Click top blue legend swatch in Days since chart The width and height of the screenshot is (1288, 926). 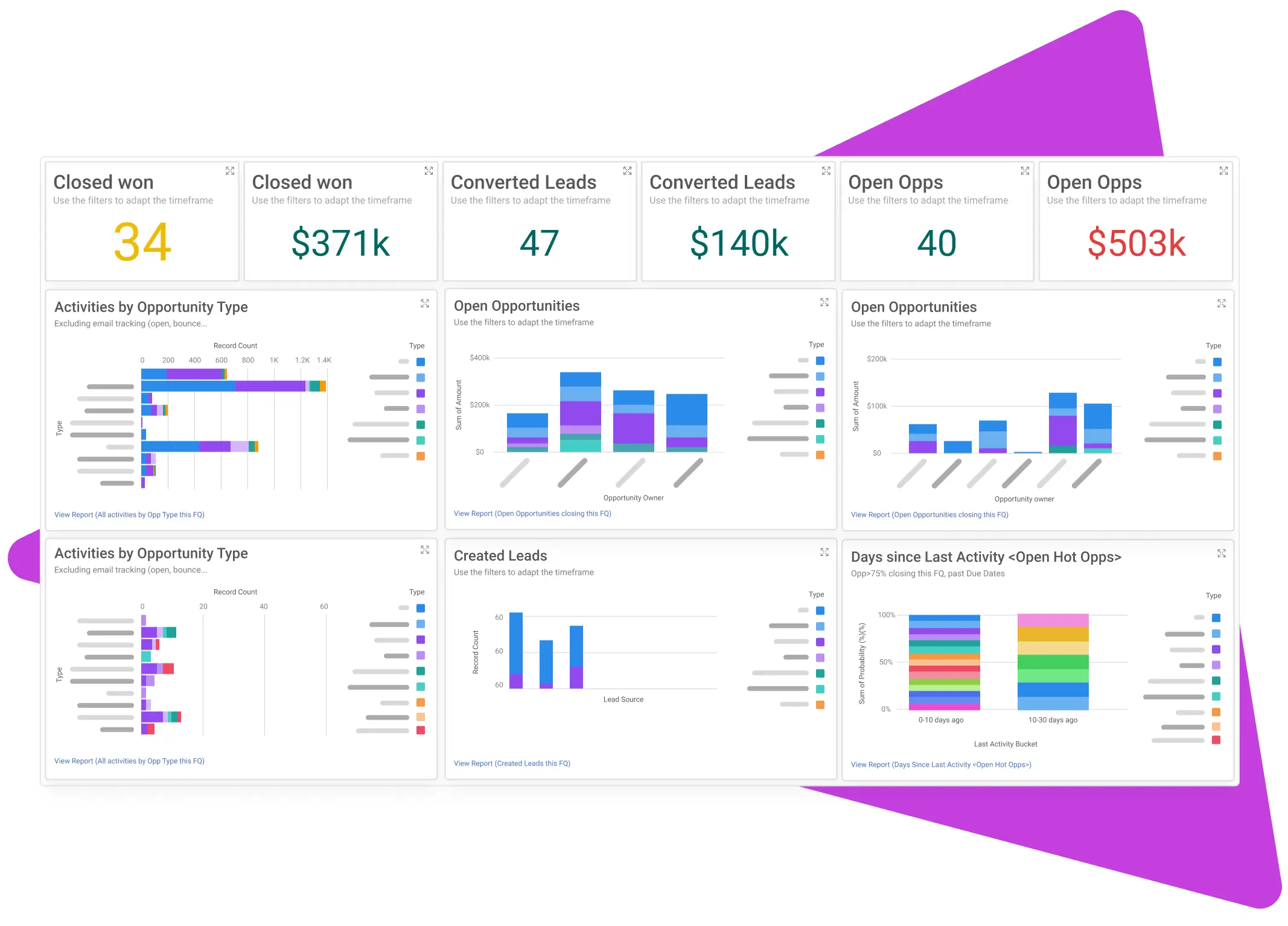coord(1216,618)
